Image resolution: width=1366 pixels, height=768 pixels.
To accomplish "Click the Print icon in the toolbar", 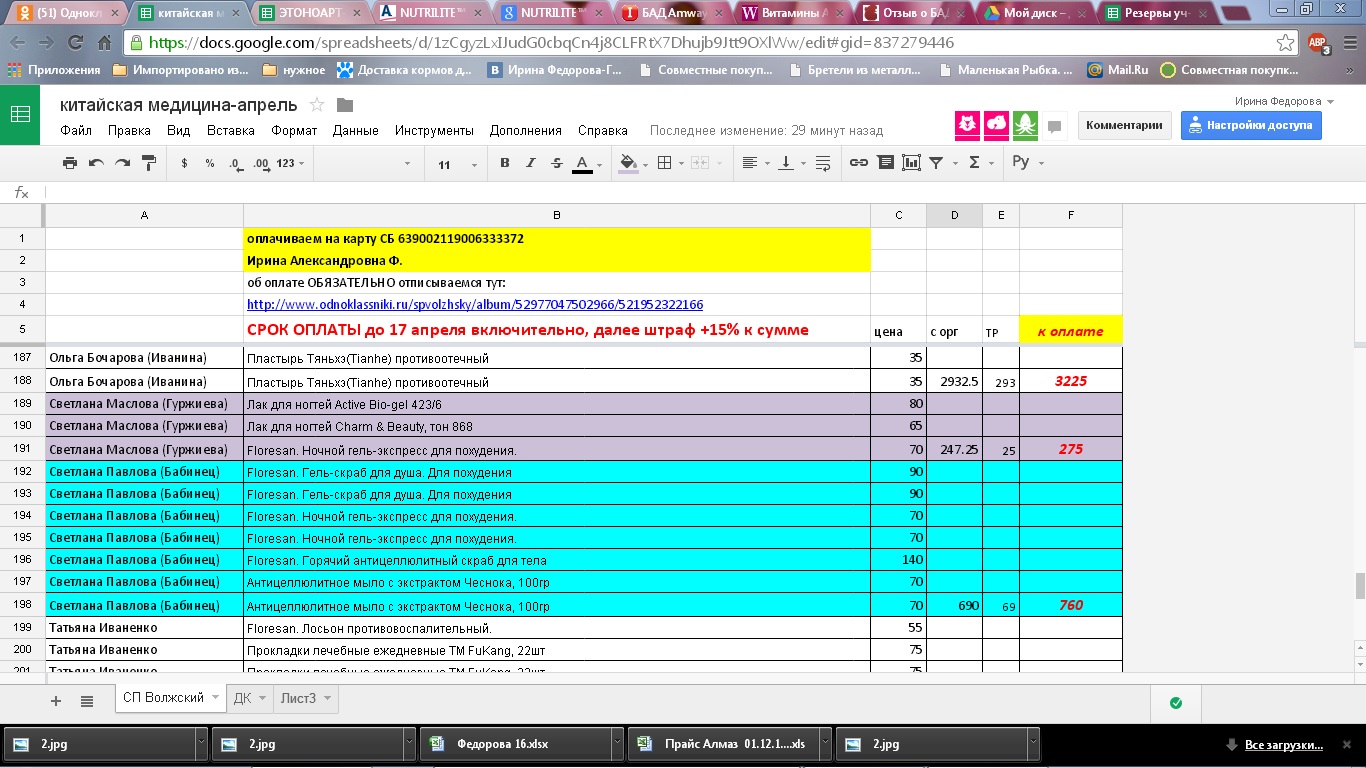I will (x=69, y=163).
